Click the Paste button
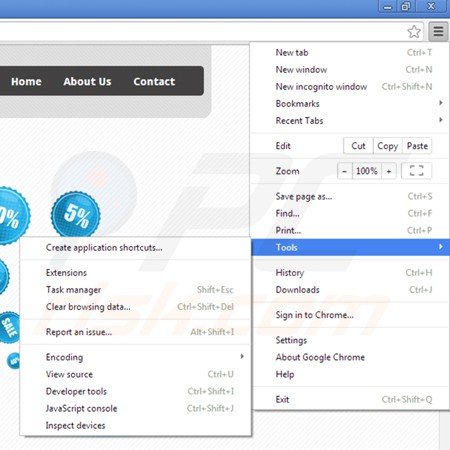 pyautogui.click(x=417, y=146)
